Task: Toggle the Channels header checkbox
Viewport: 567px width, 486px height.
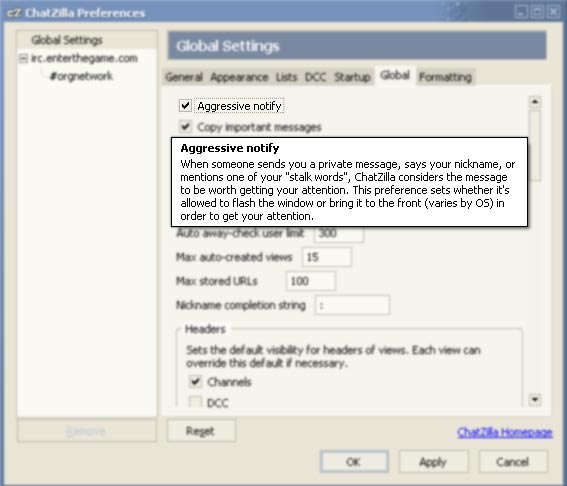Action: 195,381
